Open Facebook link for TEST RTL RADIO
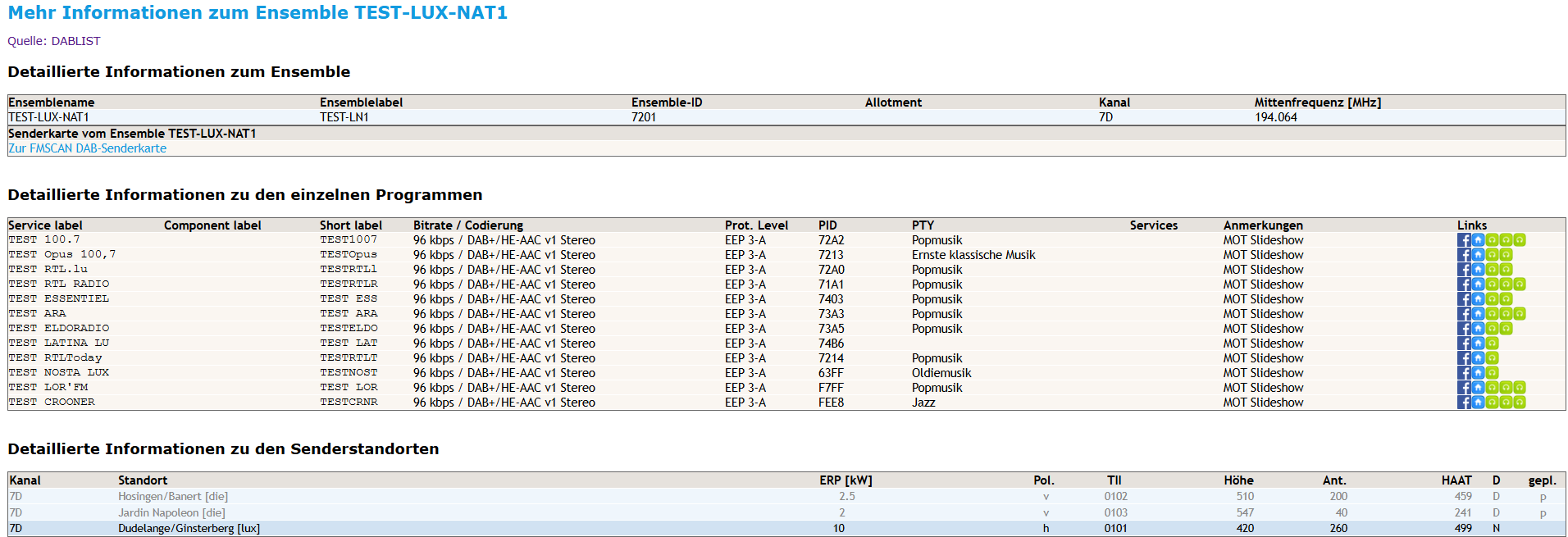Image resolution: width=1568 pixels, height=537 pixels. (1464, 284)
